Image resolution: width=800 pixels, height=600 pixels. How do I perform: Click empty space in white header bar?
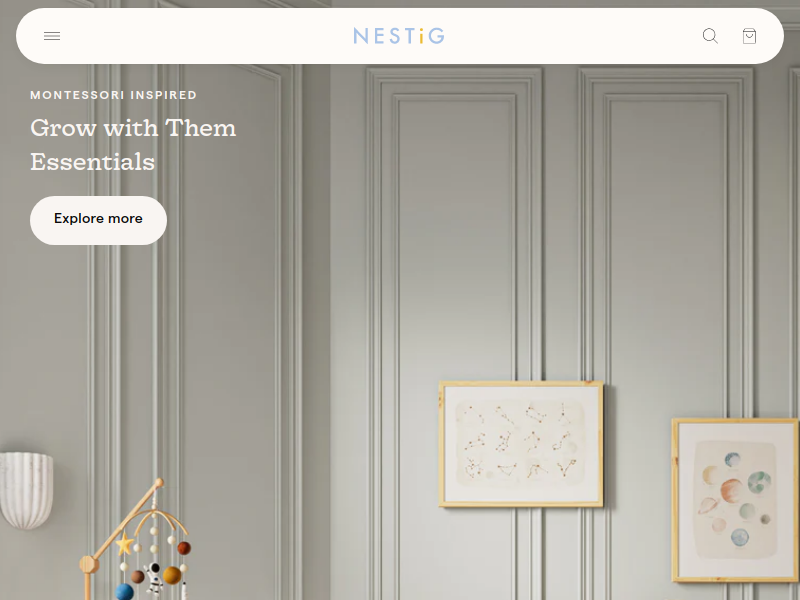click(204, 36)
